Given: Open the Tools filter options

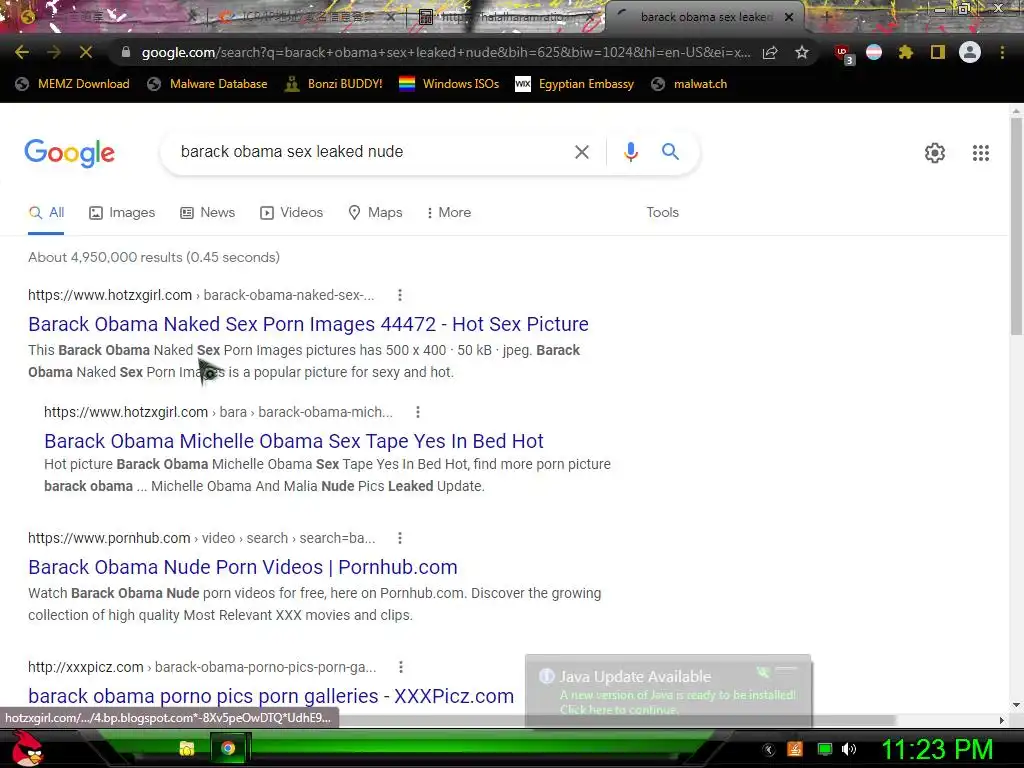Looking at the screenshot, I should tap(662, 212).
